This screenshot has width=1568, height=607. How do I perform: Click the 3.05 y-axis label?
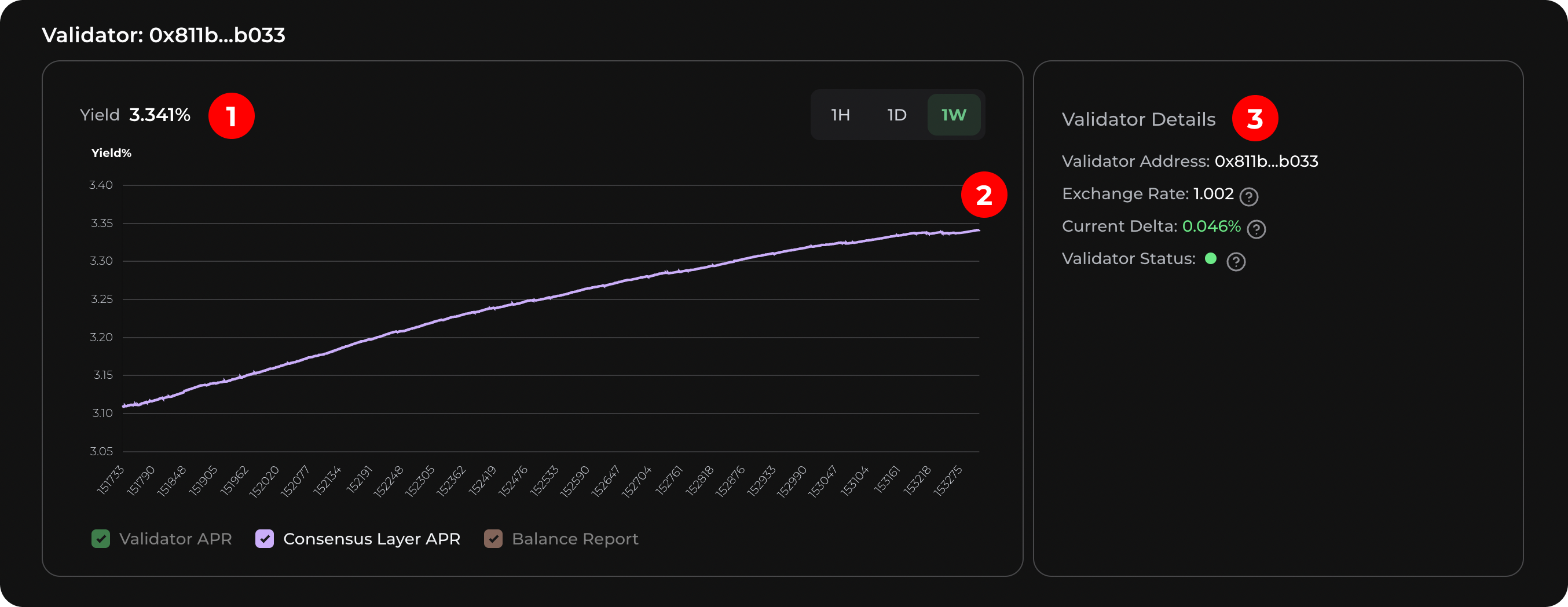(101, 451)
